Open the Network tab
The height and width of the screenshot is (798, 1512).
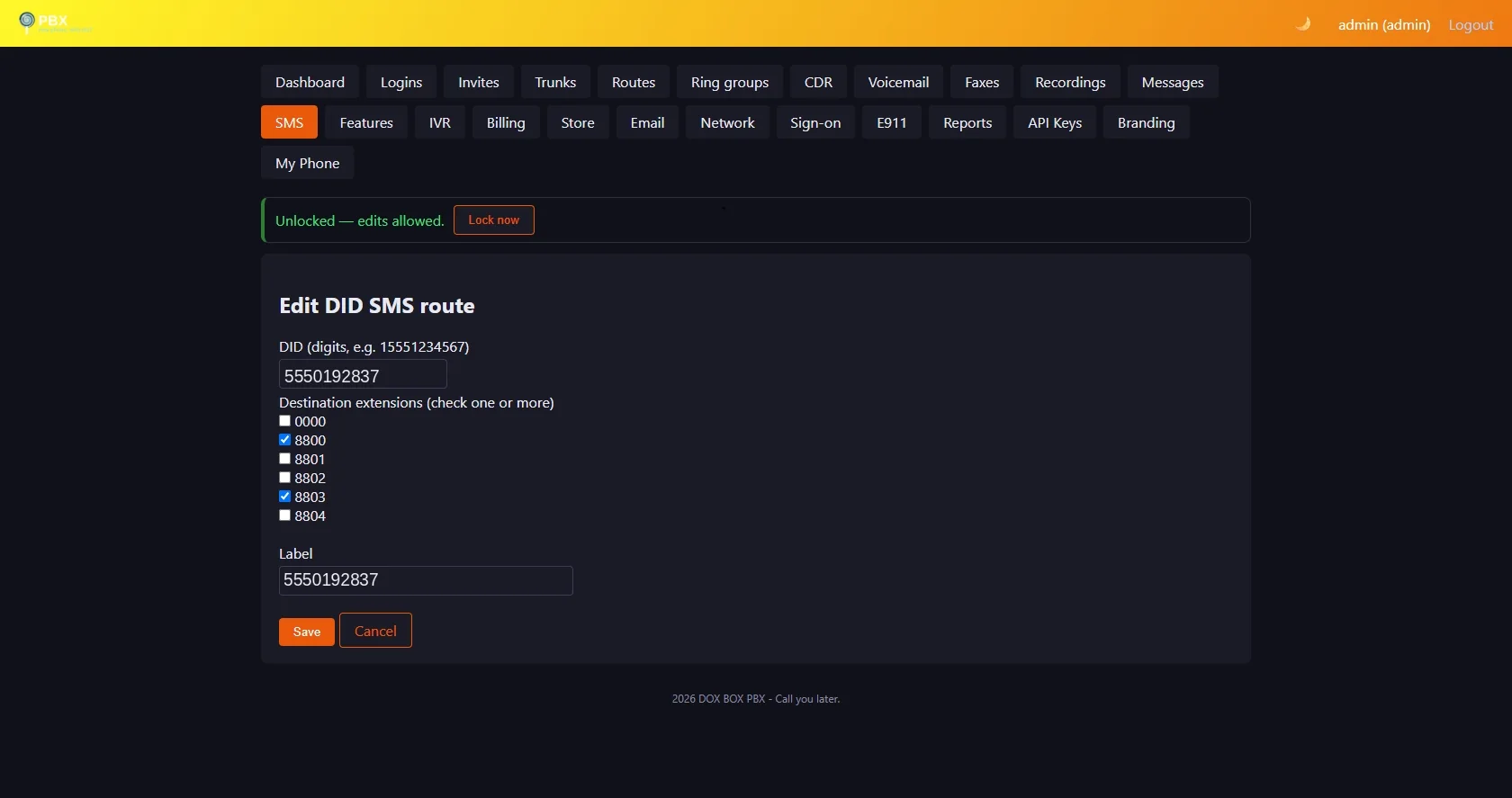727,122
